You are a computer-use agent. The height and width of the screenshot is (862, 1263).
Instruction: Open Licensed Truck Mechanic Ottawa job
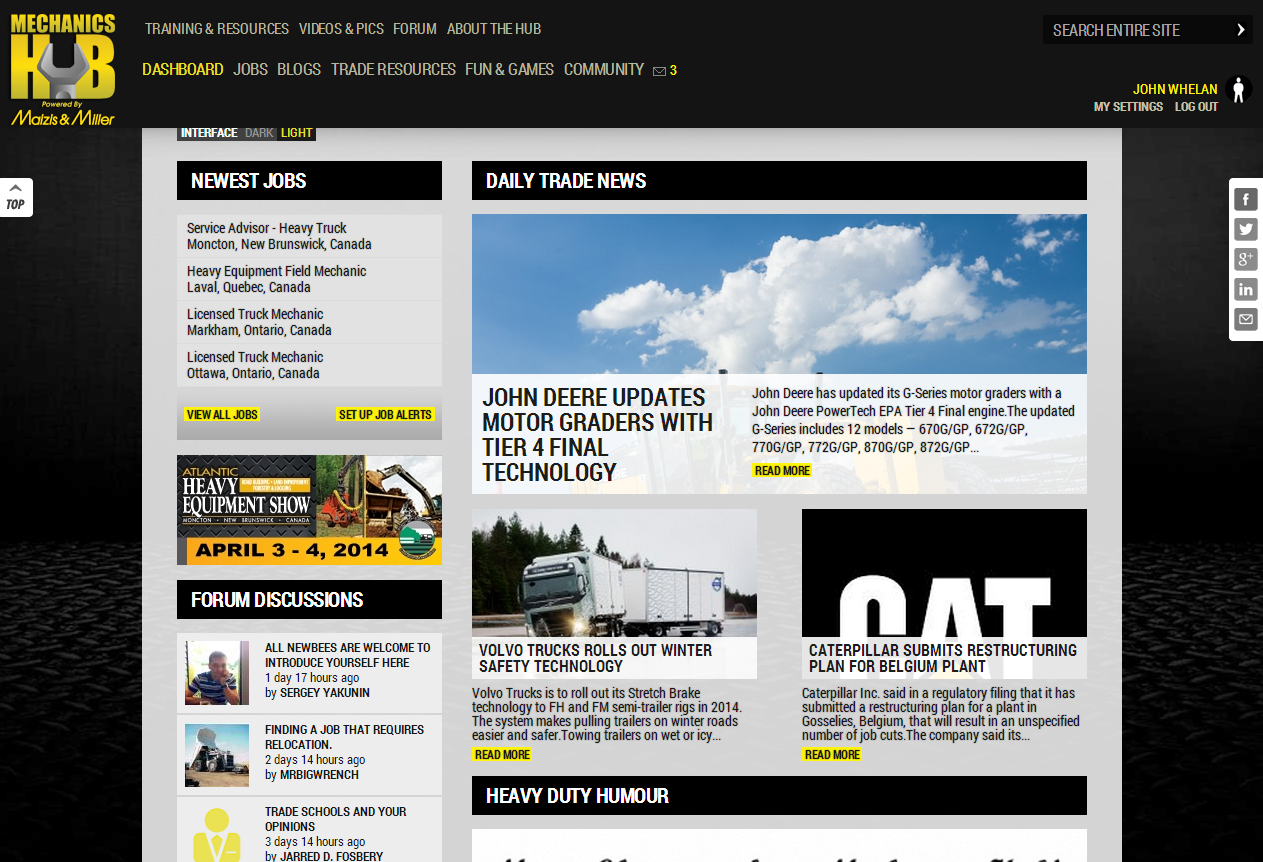click(309, 365)
